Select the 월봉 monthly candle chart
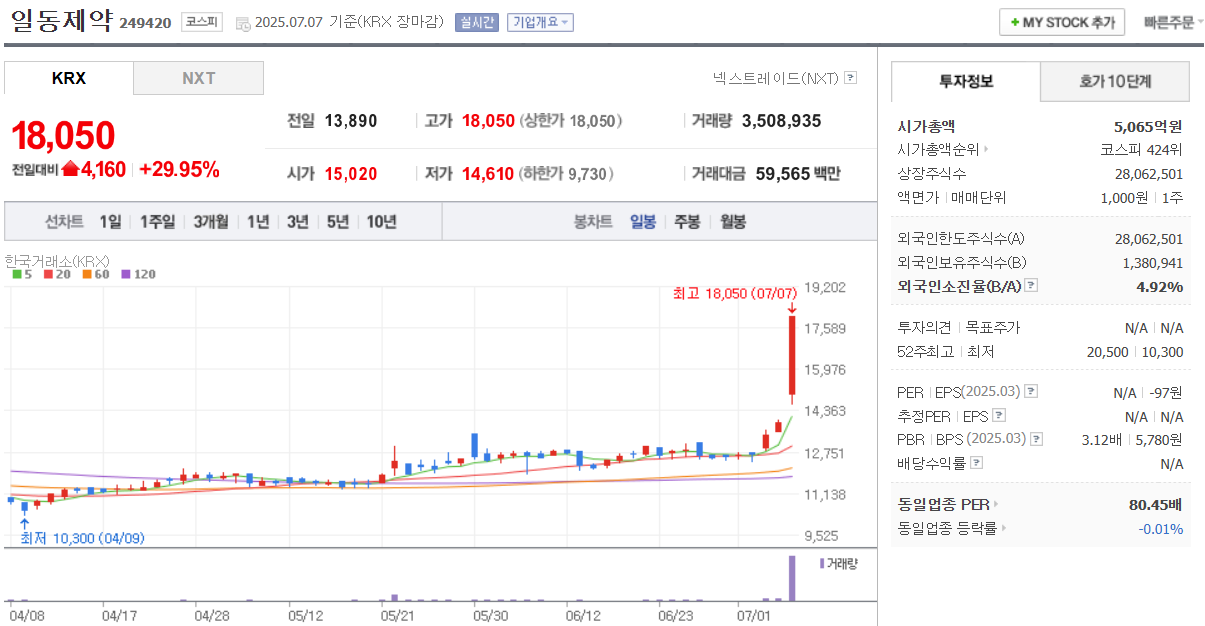1205x626 pixels. tap(733, 222)
